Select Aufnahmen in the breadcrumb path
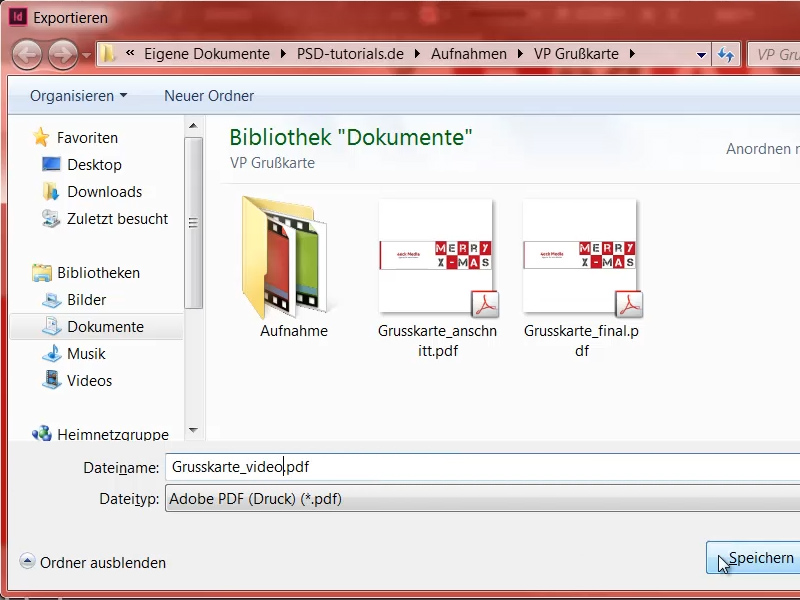The width and height of the screenshot is (800, 600). tap(468, 54)
